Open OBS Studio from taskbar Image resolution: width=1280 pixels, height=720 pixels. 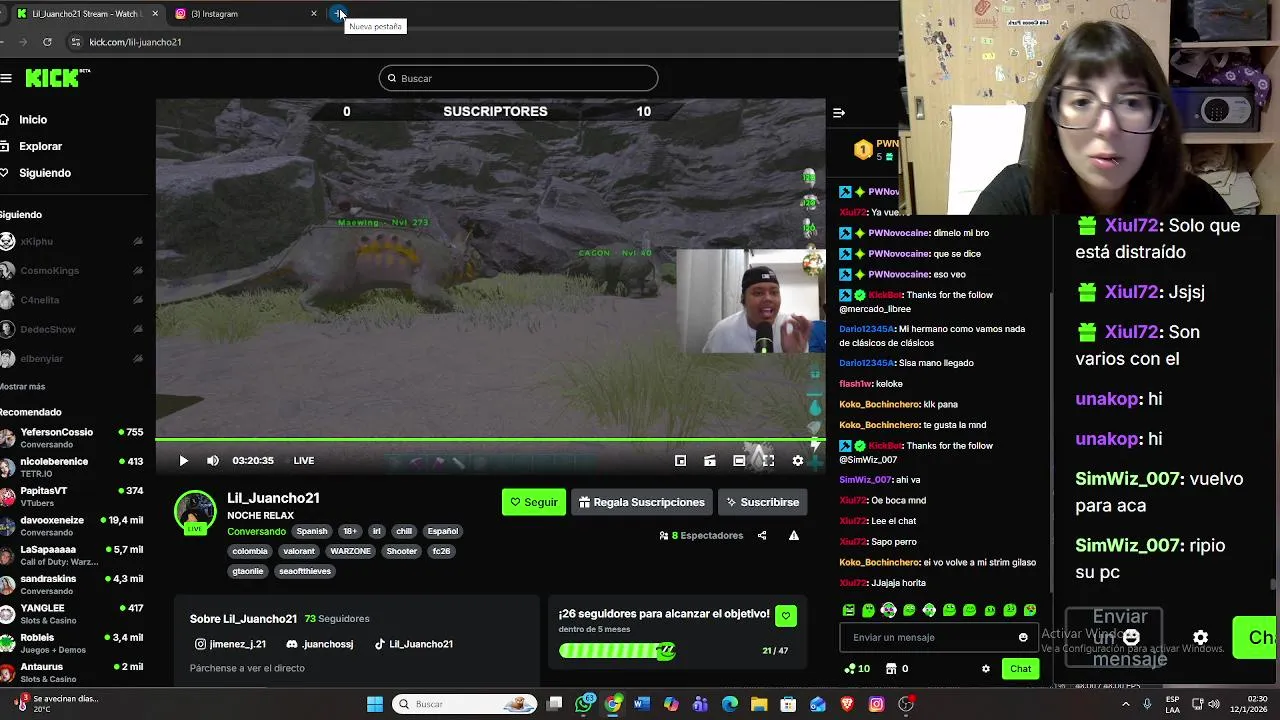pos(906,704)
